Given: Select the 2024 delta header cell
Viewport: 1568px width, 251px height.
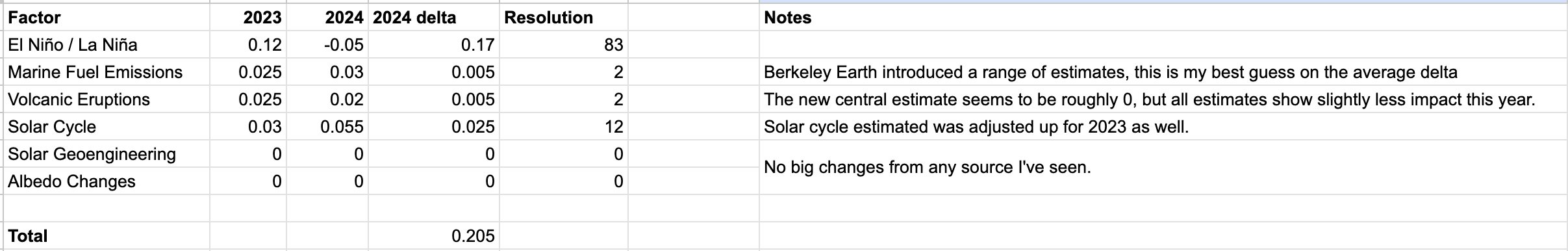Looking at the screenshot, I should pos(433,18).
